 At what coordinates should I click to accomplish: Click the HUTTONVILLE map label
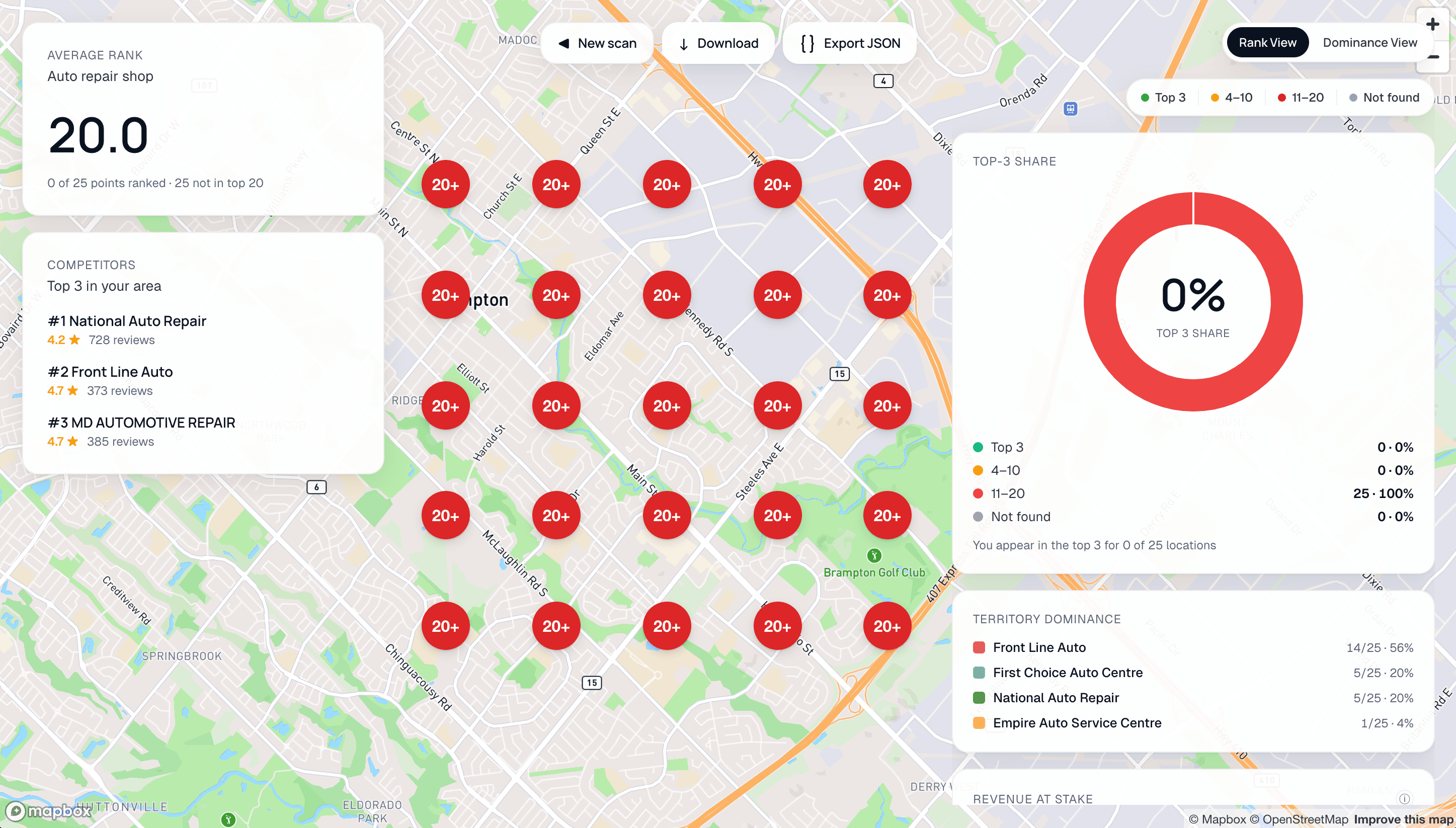[122, 806]
